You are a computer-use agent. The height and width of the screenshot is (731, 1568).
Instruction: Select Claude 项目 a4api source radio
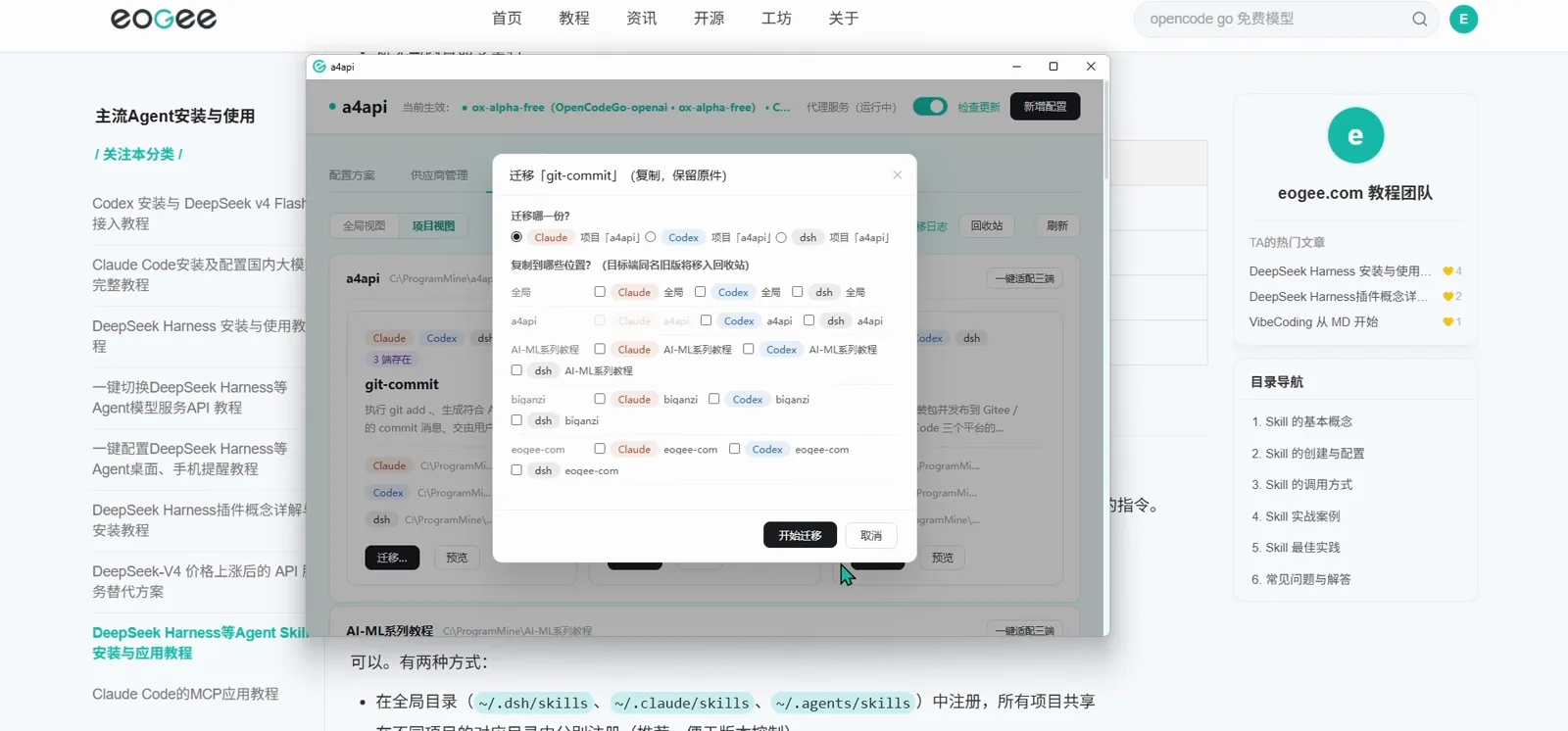click(x=516, y=237)
